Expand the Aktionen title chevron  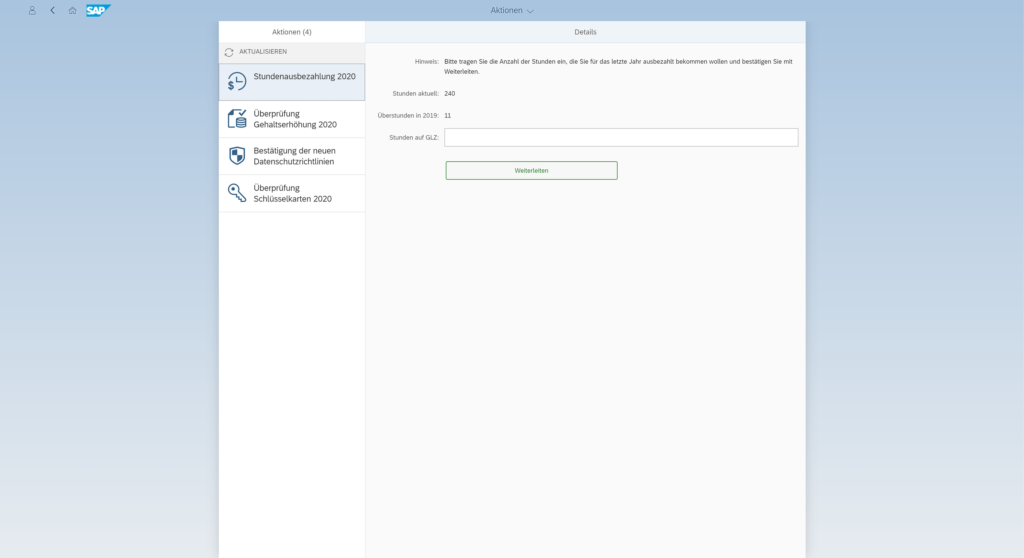[x=531, y=11]
